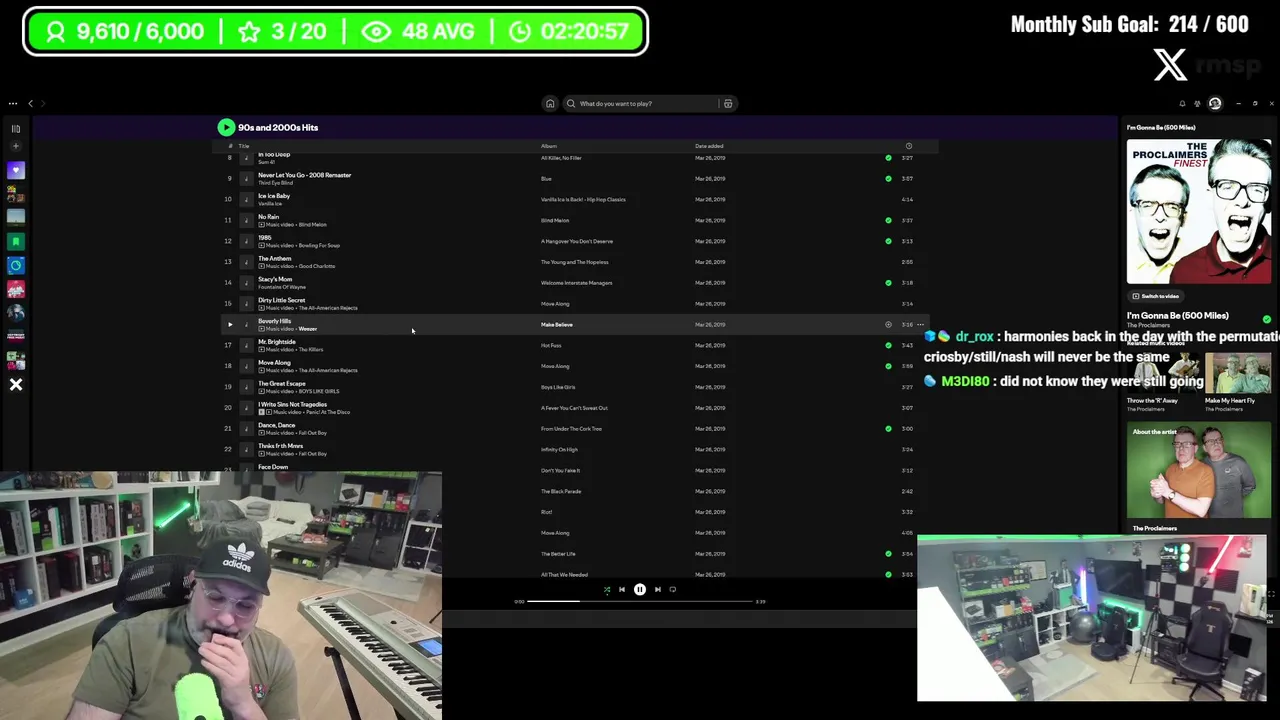This screenshot has width=1280, height=720.
Task: Open the user profile avatar
Action: pos(1215,103)
